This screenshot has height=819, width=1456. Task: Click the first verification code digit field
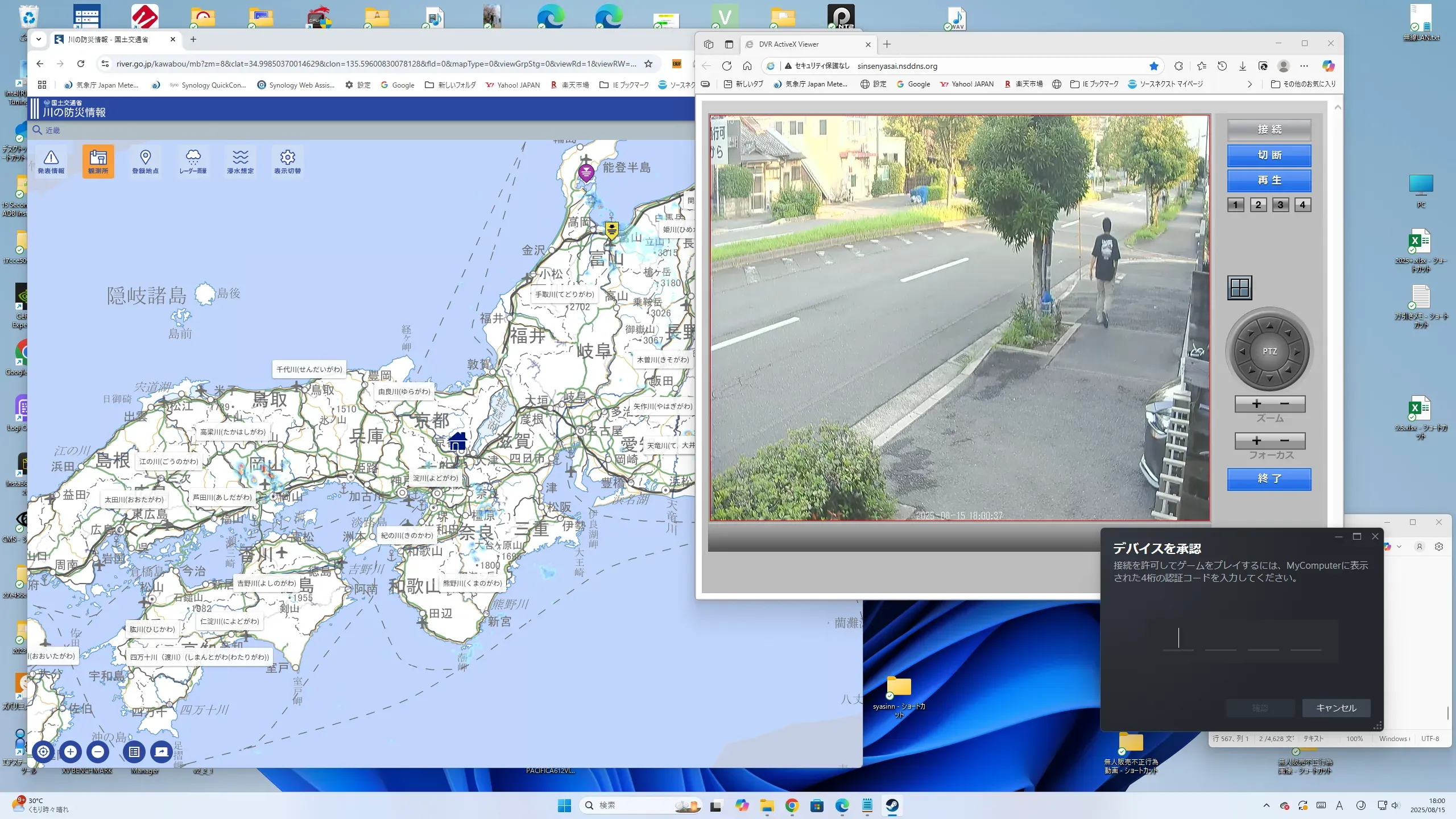[x=1178, y=638]
